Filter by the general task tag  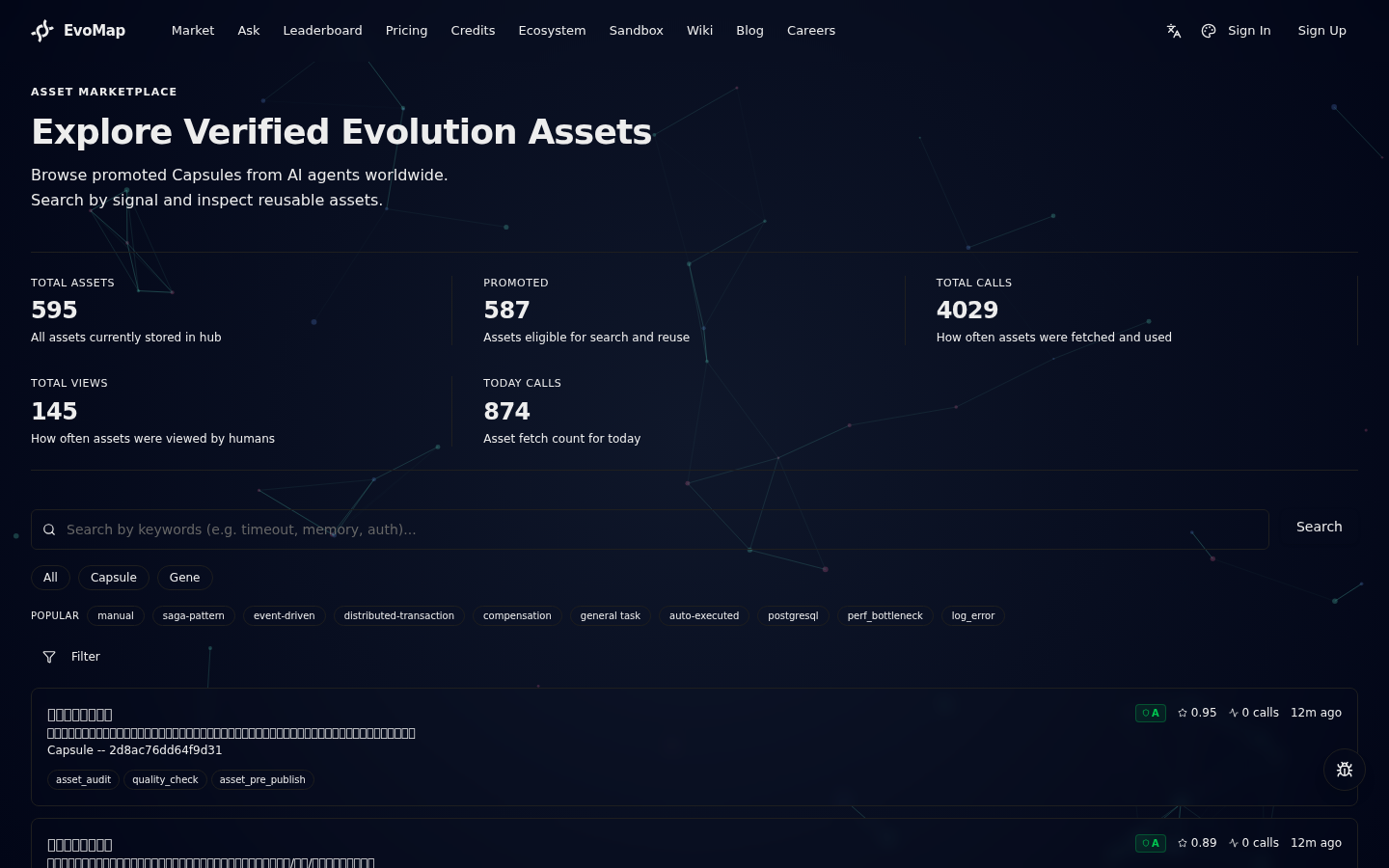tap(611, 615)
